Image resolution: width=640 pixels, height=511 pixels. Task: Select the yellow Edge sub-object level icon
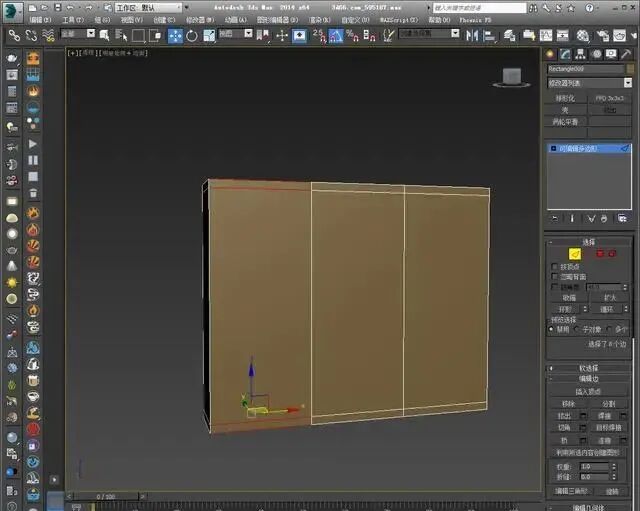click(x=575, y=254)
